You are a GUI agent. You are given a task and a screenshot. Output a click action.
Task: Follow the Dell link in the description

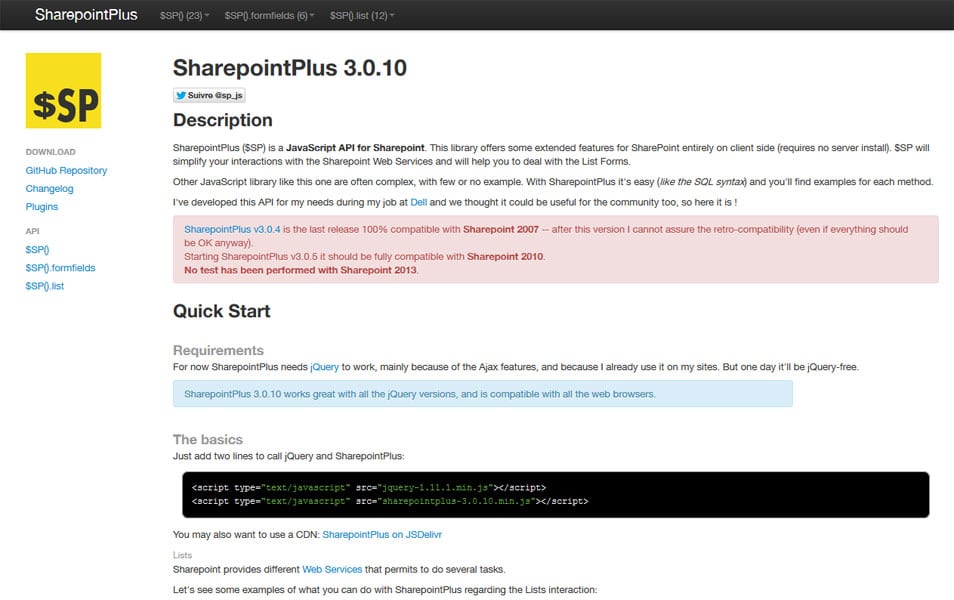pos(419,202)
